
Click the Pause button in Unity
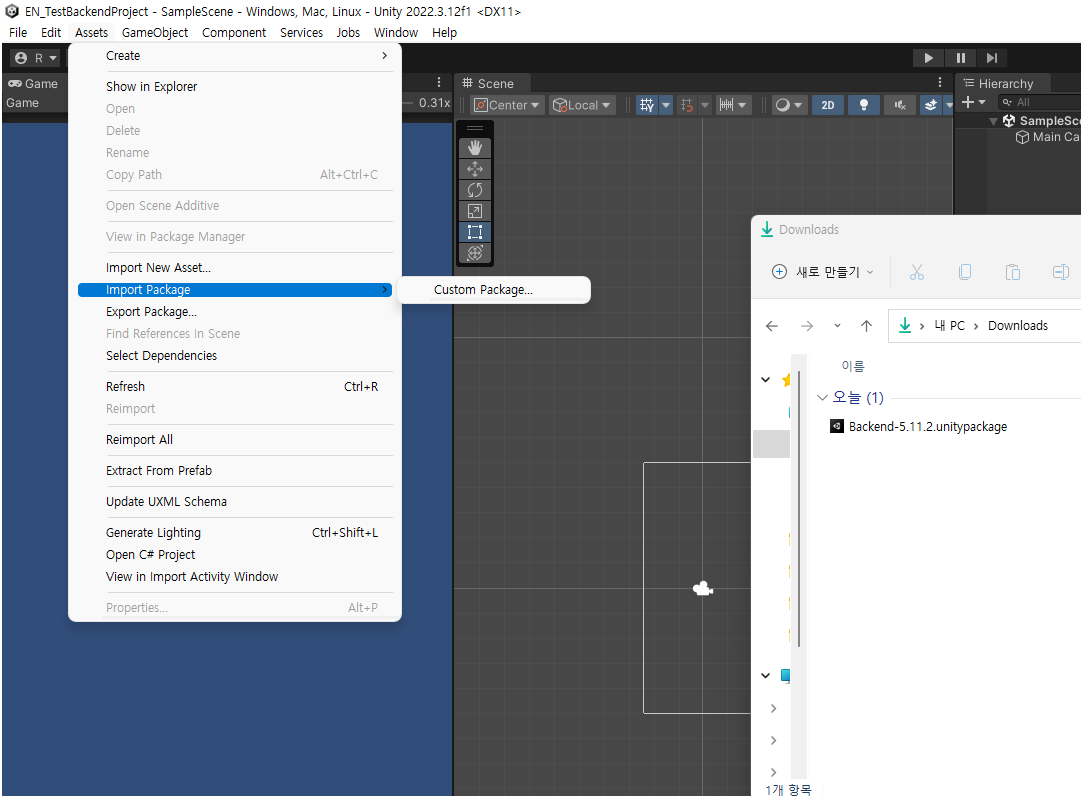(960, 58)
